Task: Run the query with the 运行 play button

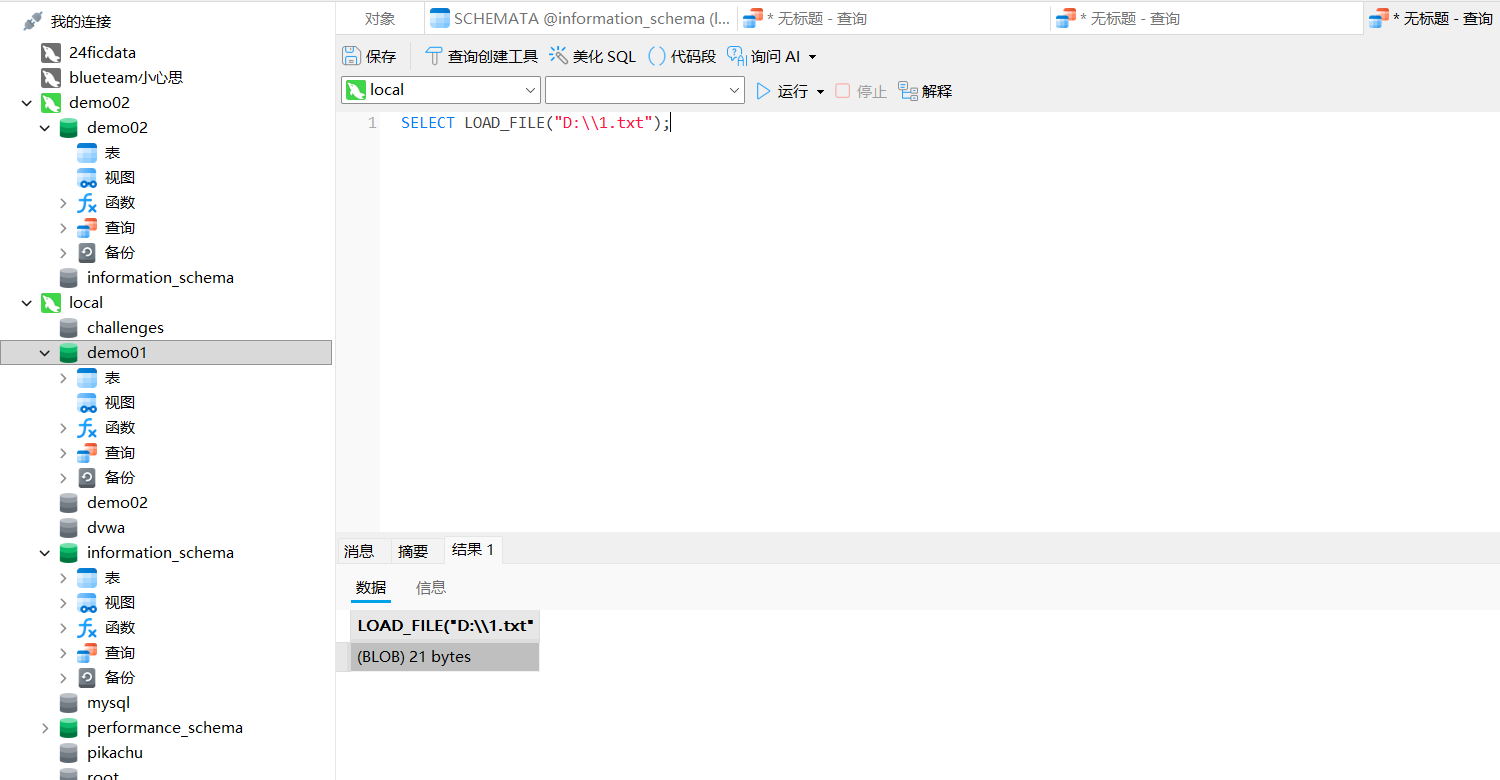Action: [764, 91]
